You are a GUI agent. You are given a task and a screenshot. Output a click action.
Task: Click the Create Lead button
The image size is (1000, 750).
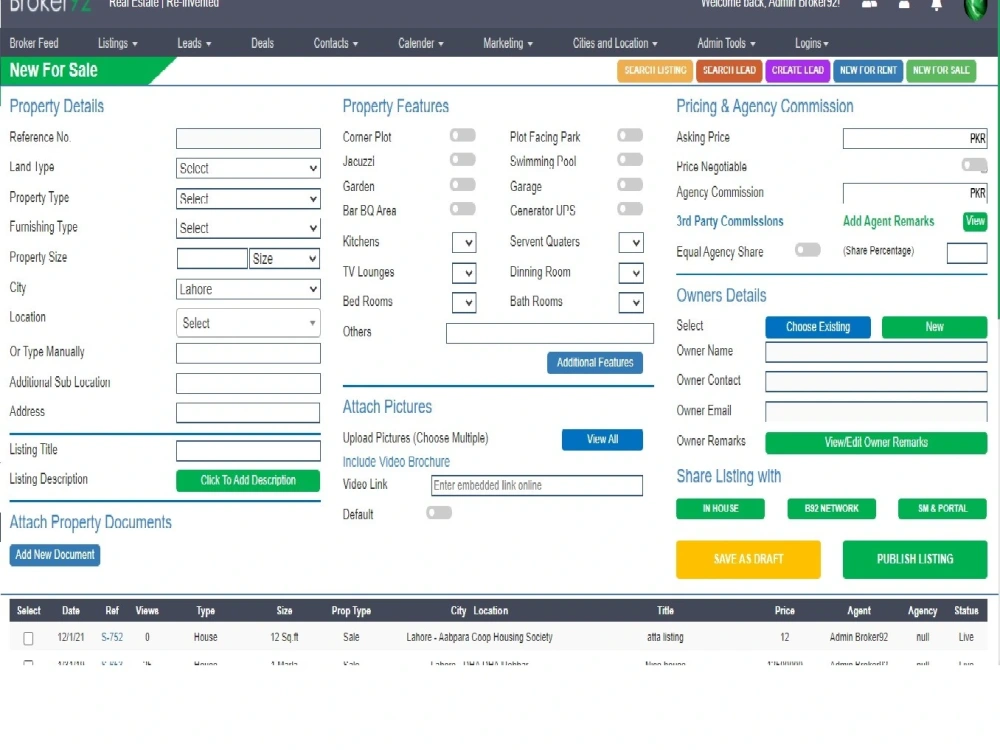coord(798,71)
